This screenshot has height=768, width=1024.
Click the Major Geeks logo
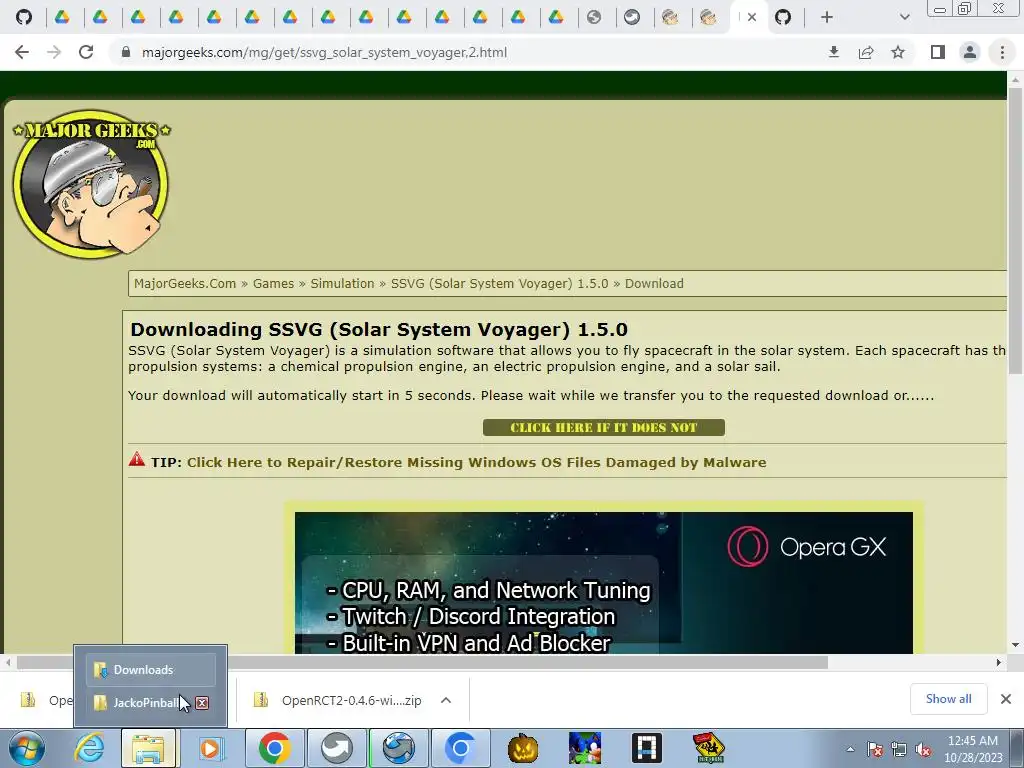click(91, 184)
